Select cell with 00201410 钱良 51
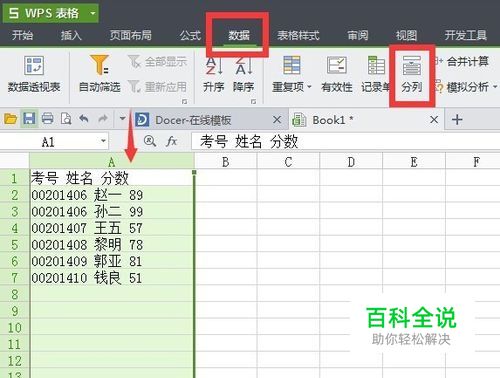500x378 pixels. (x=112, y=278)
